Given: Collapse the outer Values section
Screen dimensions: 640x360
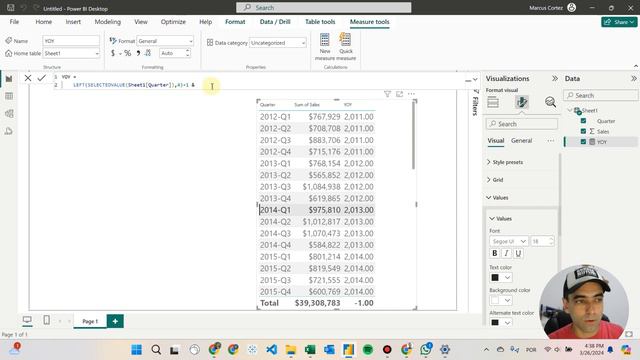Looking at the screenshot, I should pos(497,198).
